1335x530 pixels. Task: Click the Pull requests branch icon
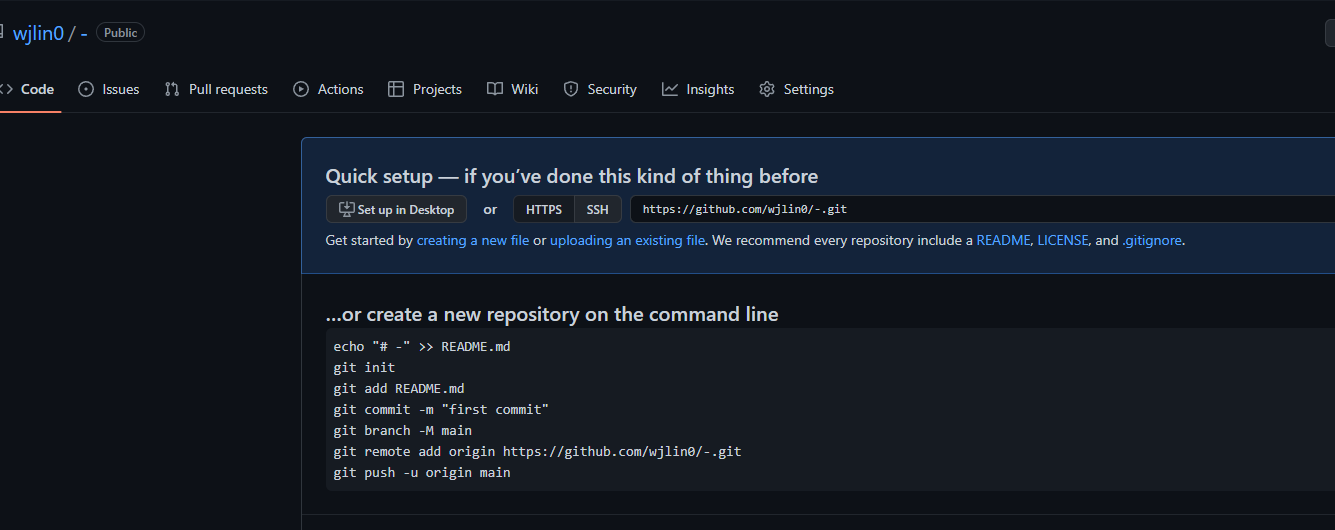coord(172,89)
